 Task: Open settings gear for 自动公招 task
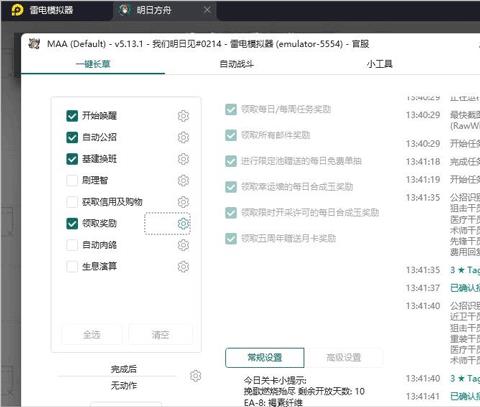pos(183,137)
